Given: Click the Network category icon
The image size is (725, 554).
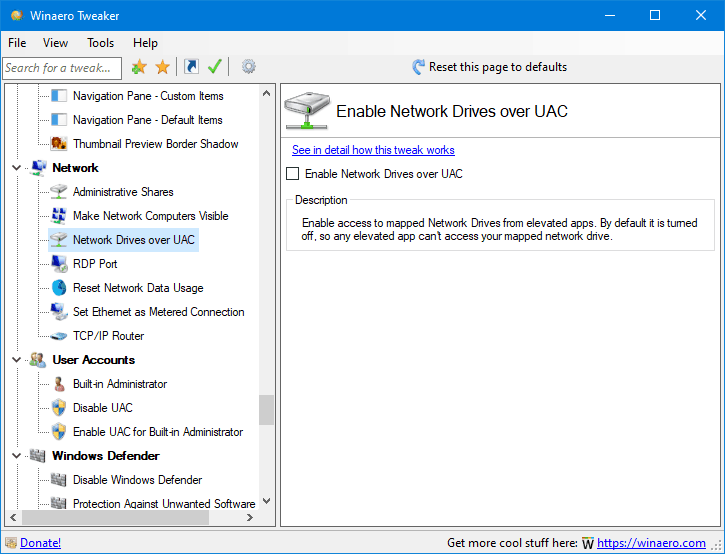Looking at the screenshot, I should click(x=38, y=168).
